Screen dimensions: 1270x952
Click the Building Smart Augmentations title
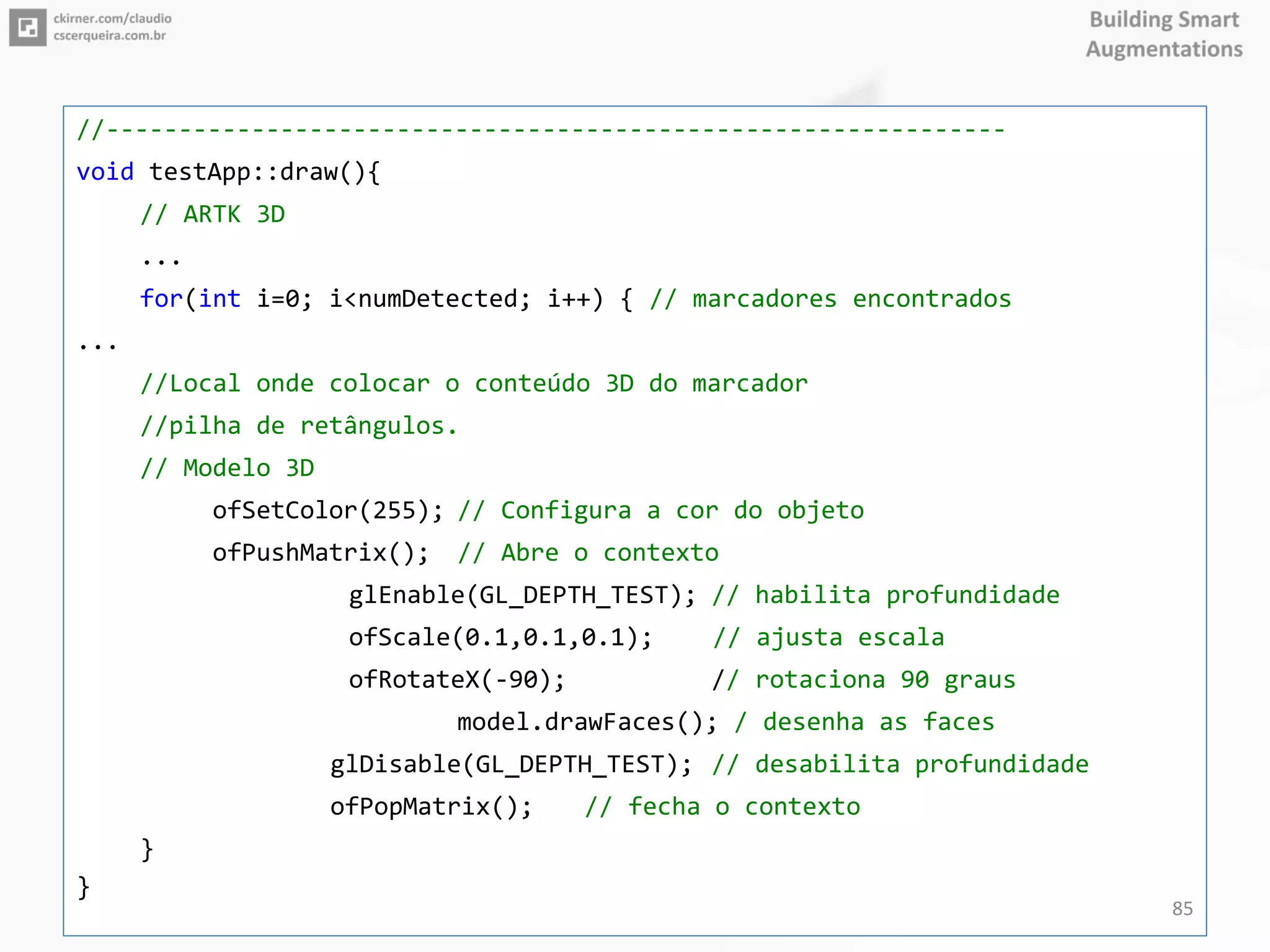1164,34
